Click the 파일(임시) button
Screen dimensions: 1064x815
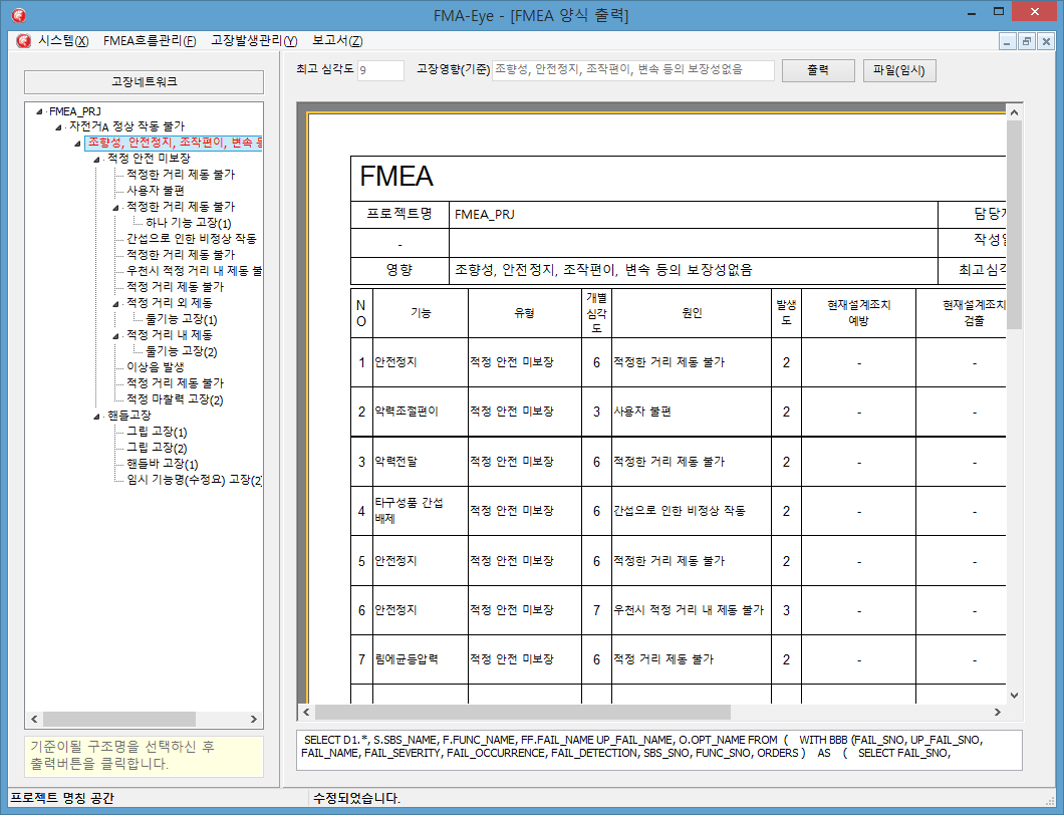click(x=899, y=70)
